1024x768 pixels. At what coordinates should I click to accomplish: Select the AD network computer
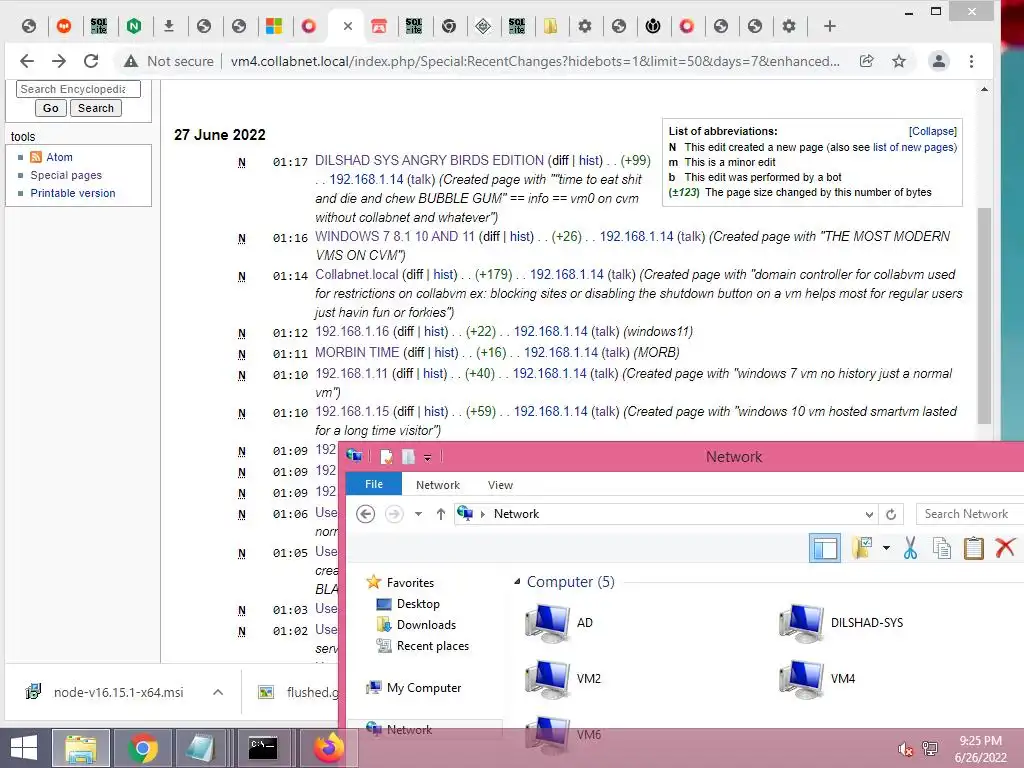coord(559,624)
